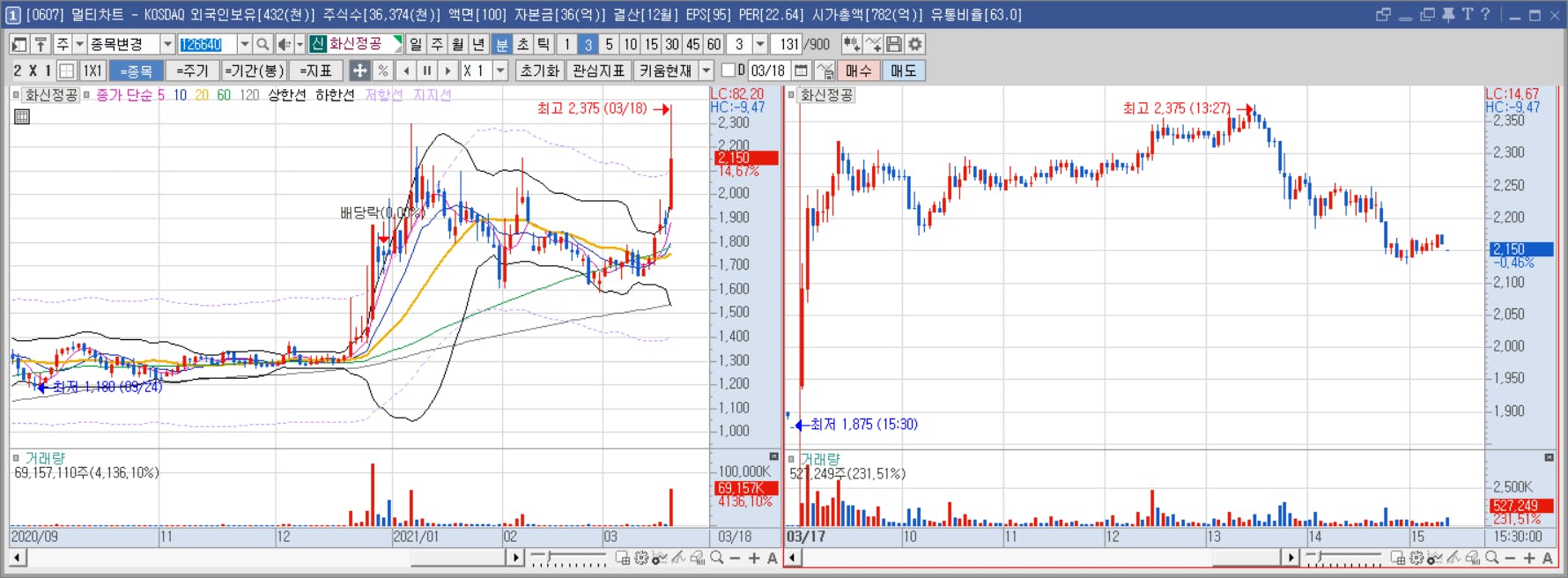Activate the crosshair cursor tool
The width and height of the screenshot is (1568, 578).
coord(359,70)
